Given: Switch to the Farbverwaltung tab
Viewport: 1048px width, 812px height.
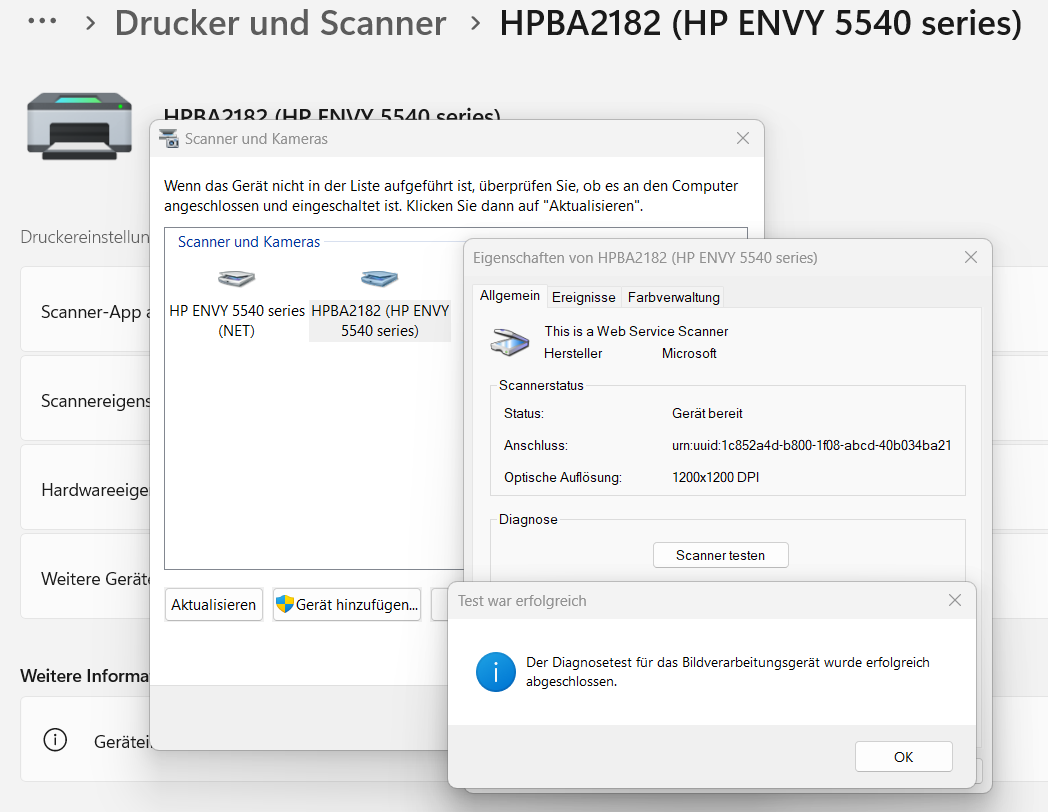Looking at the screenshot, I should tap(673, 297).
